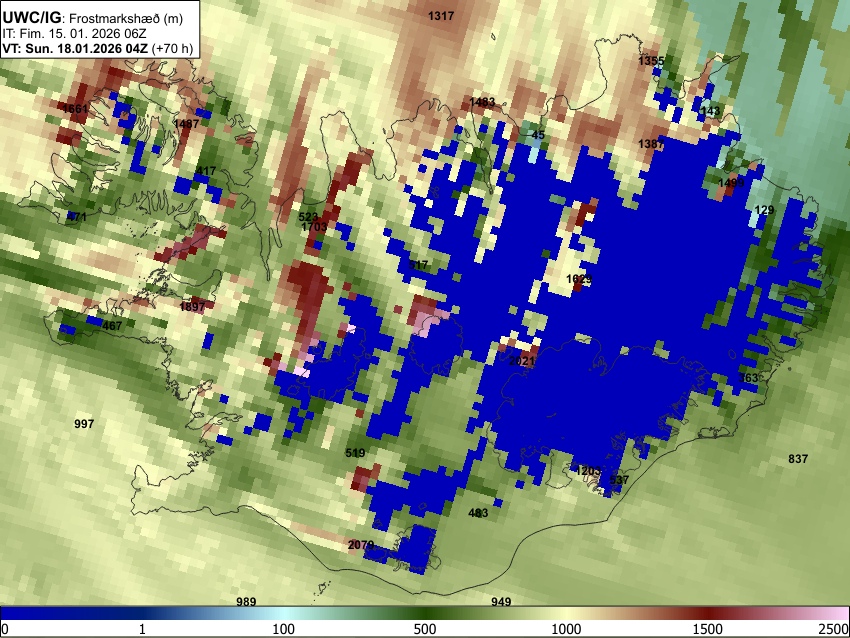Click the map value 837
This screenshot has width=850, height=638.
coord(798,459)
